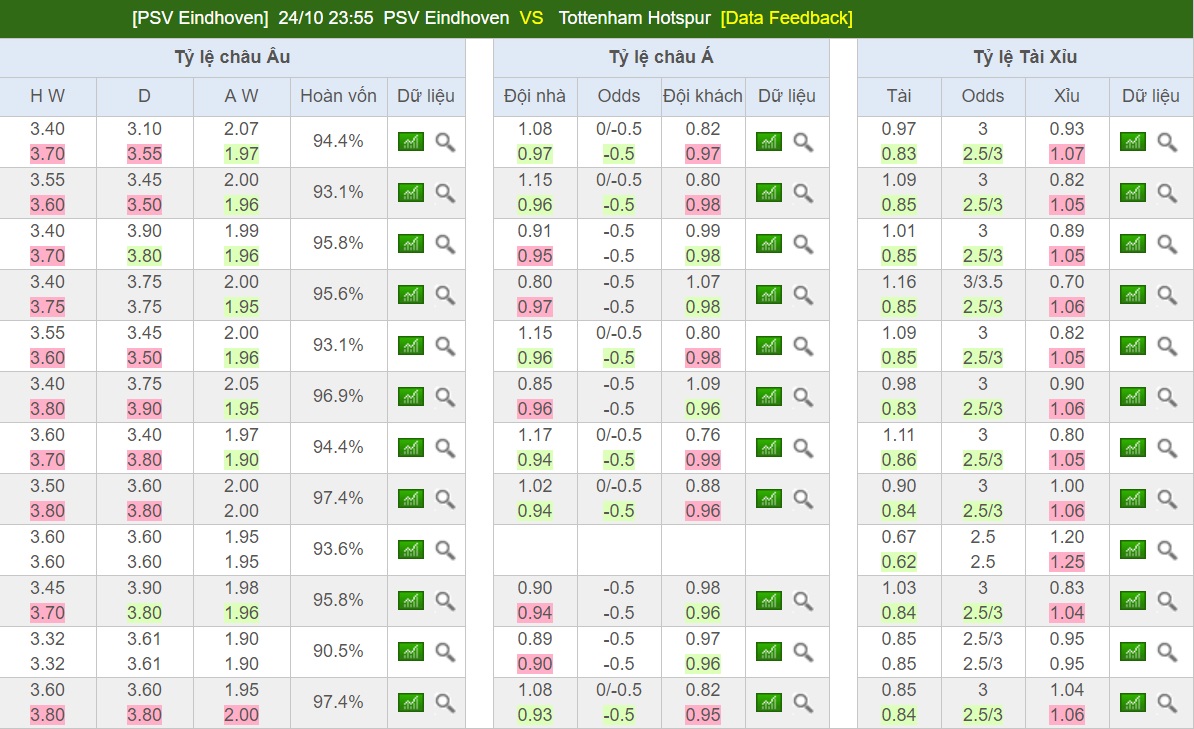1194x729 pixels.
Task: Open chart for Tài Xỉu row 1.01, 3, 0.89
Action: 1132,244
